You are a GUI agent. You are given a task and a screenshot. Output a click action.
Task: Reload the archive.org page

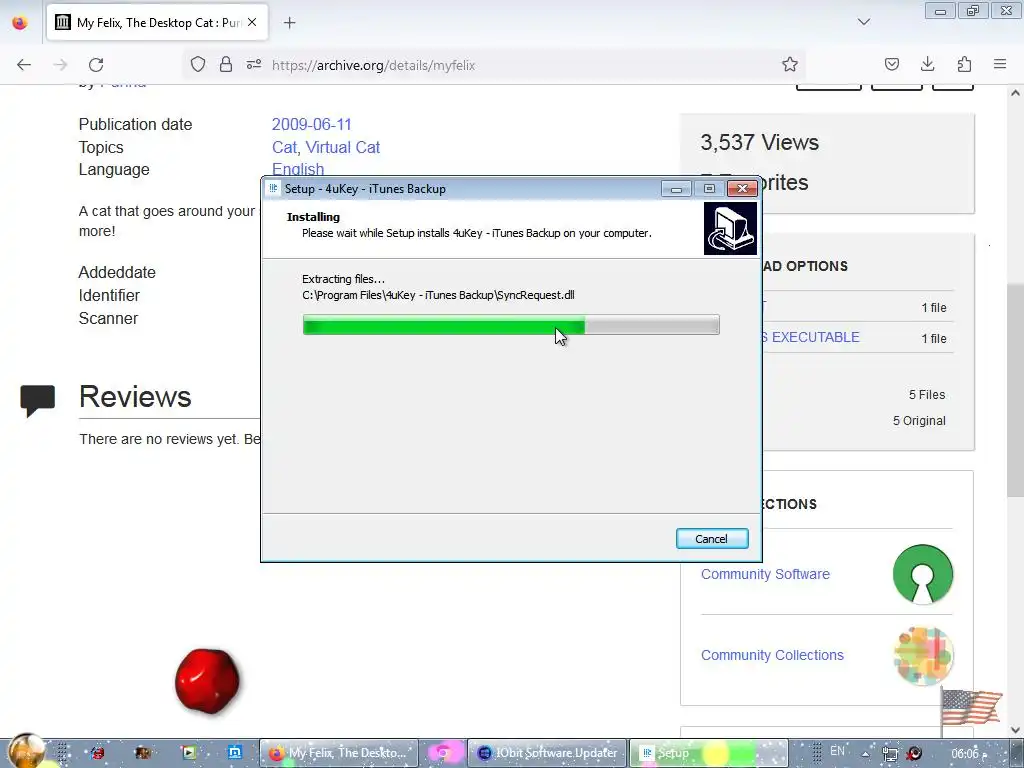pos(96,65)
